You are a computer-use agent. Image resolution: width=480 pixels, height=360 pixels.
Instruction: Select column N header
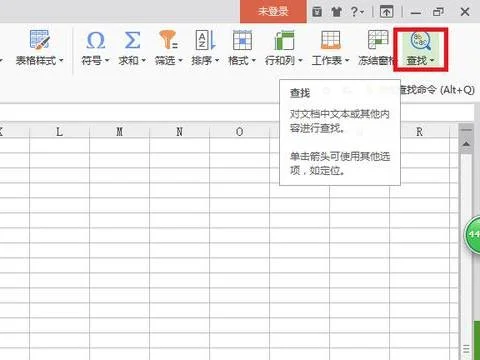point(180,132)
